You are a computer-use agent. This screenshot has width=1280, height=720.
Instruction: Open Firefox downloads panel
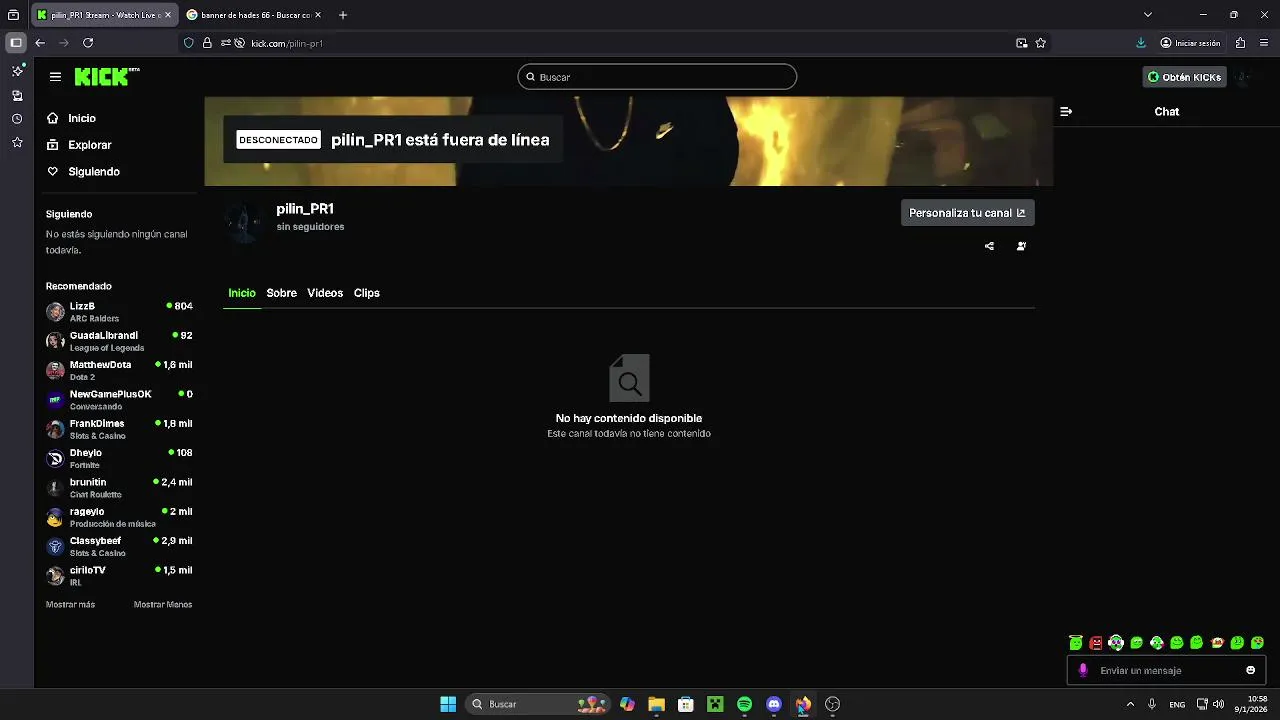(1141, 43)
